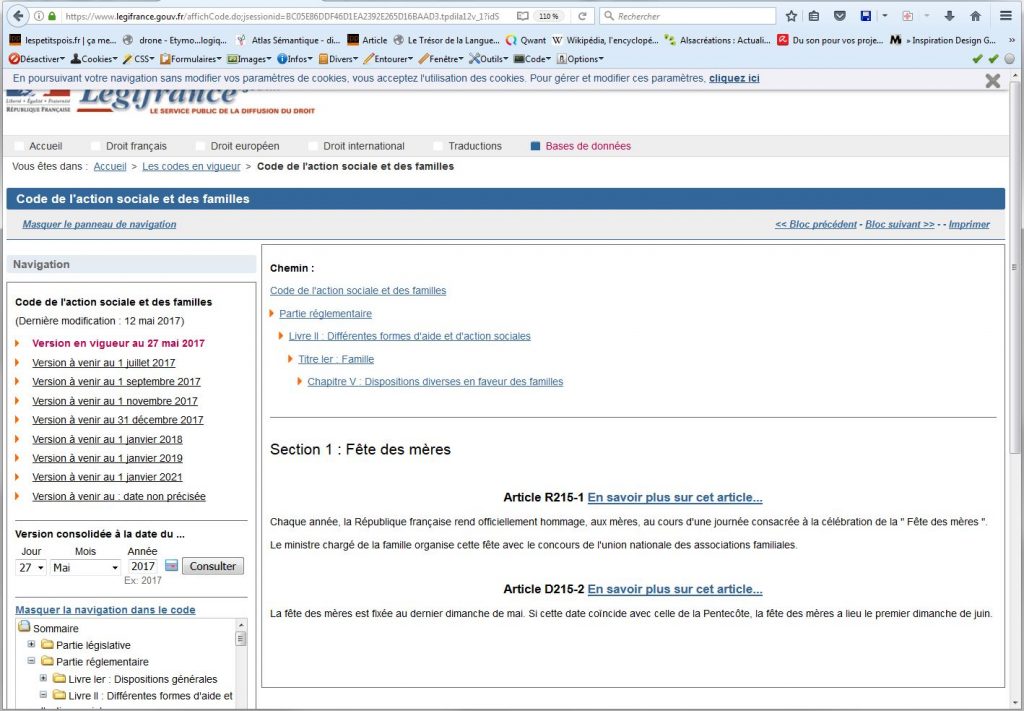Open the Jour day dropdown

(x=31, y=567)
